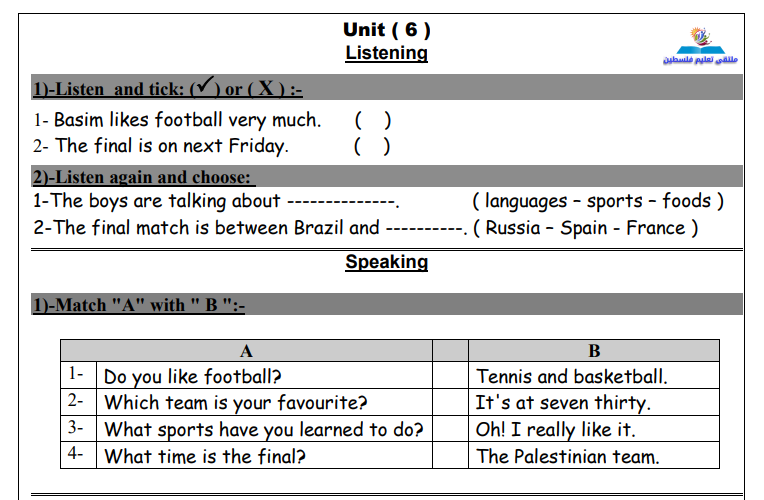Click the checkmark symbol in Listen and tick heading
Viewport: 764px width, 500px height.
(206, 84)
